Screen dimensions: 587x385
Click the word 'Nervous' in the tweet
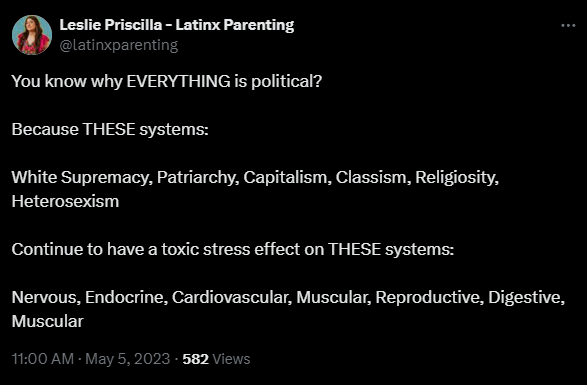(x=44, y=297)
